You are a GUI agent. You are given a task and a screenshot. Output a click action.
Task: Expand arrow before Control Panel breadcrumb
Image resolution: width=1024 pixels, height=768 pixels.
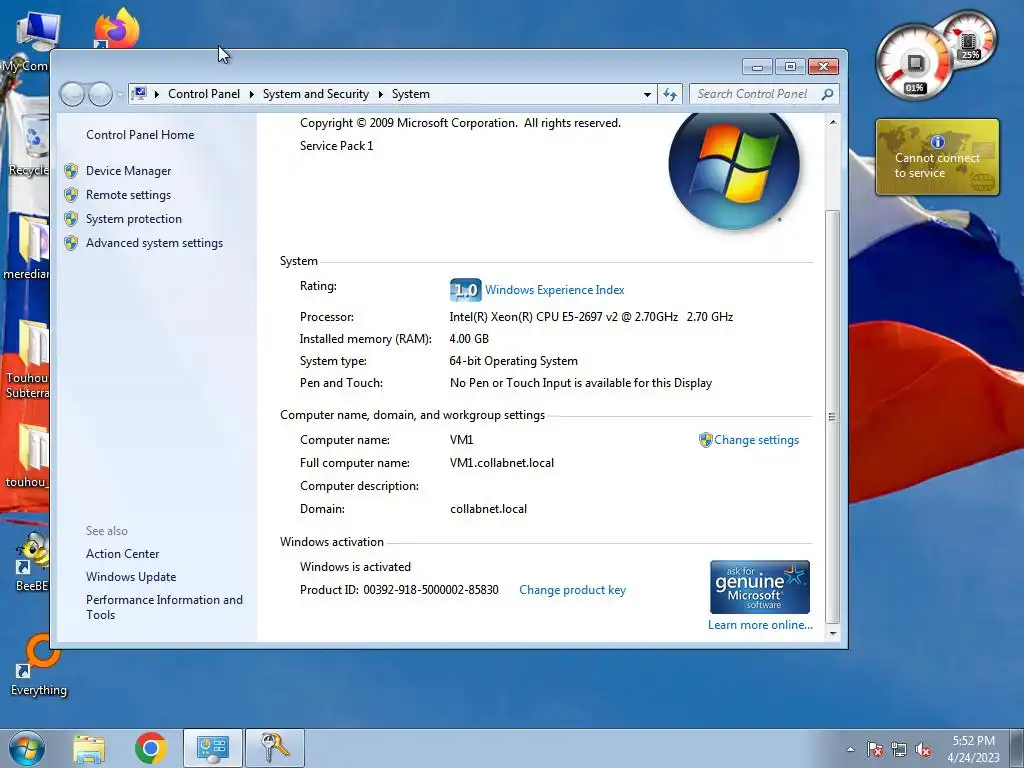click(157, 94)
